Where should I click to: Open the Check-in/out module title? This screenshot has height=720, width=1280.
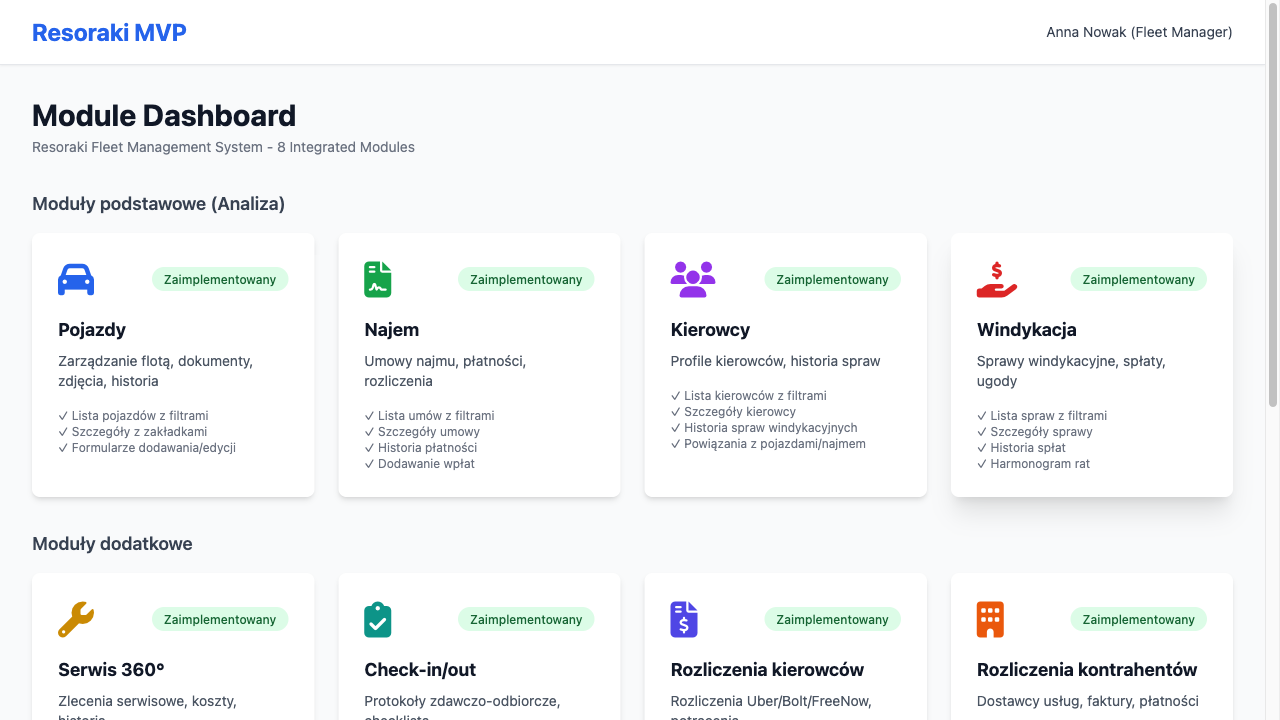point(420,670)
